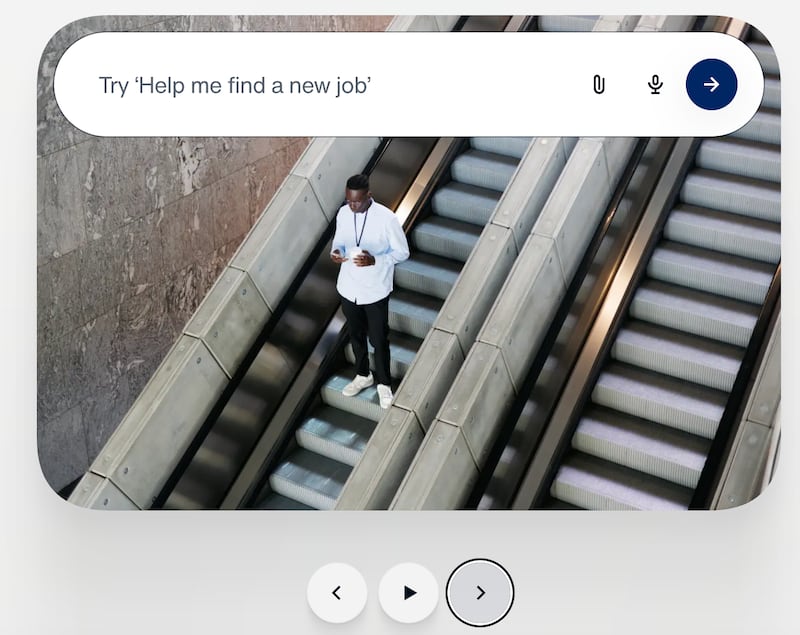Click the paperclip attach file icon
Viewport: 800px width, 635px height.
pos(599,85)
